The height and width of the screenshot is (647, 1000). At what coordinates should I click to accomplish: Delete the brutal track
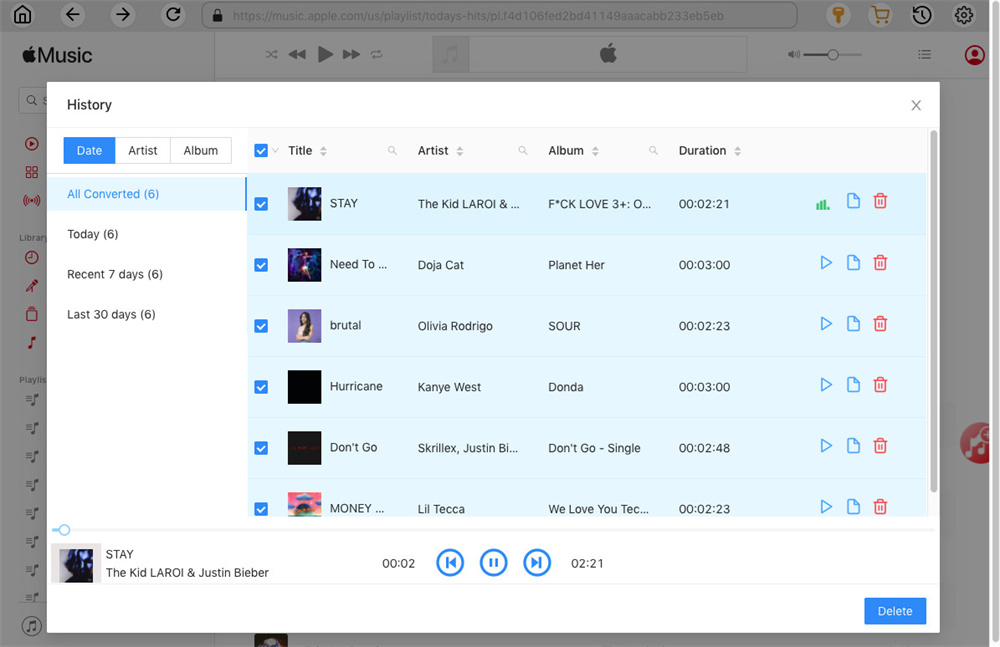880,324
